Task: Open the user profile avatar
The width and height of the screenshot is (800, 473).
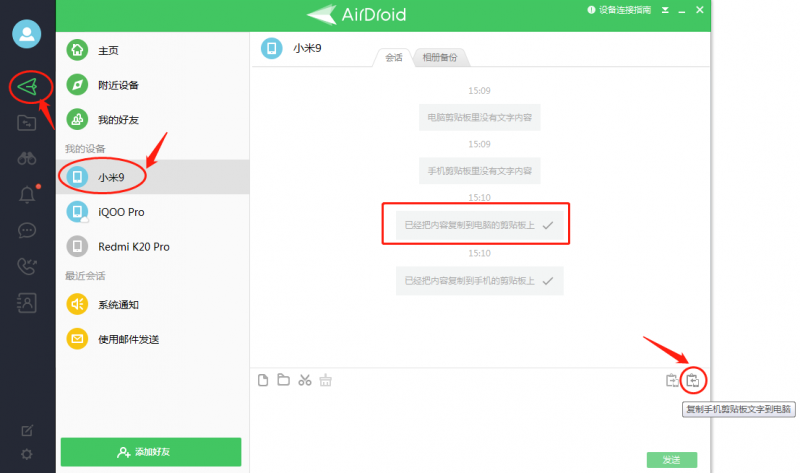Action: [x=27, y=34]
